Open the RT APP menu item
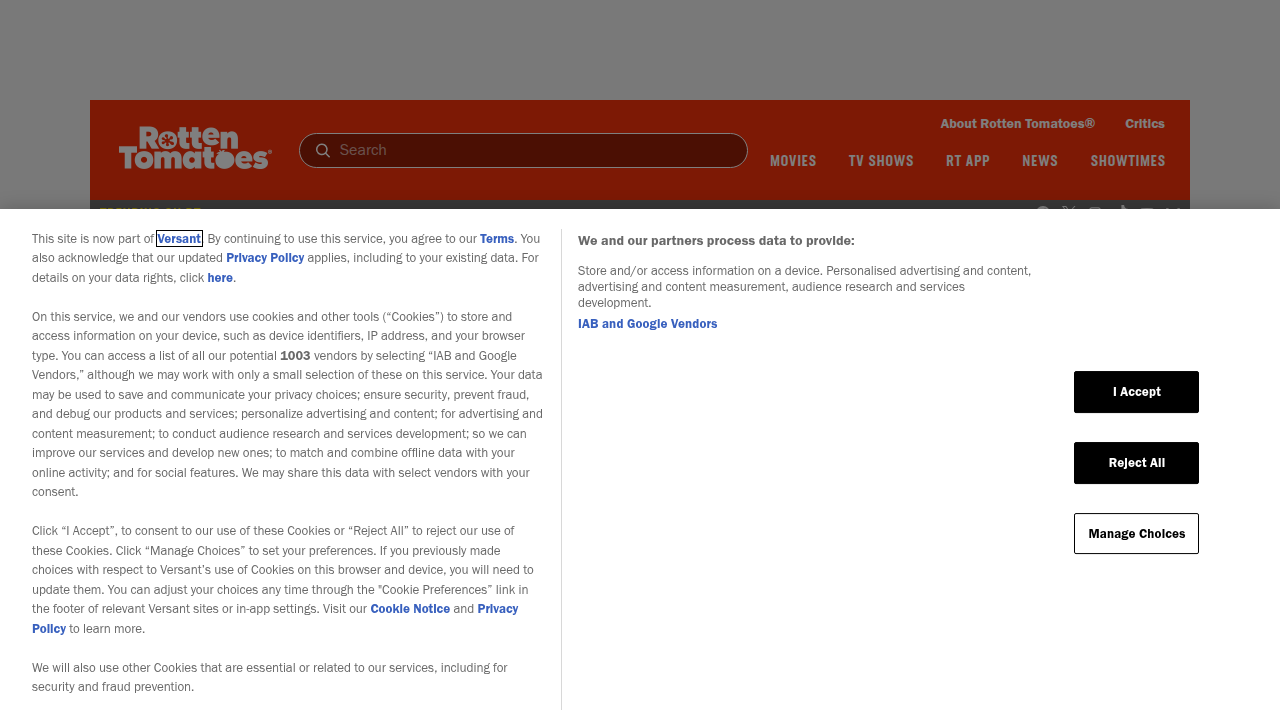This screenshot has width=1280, height=720. 968,161
